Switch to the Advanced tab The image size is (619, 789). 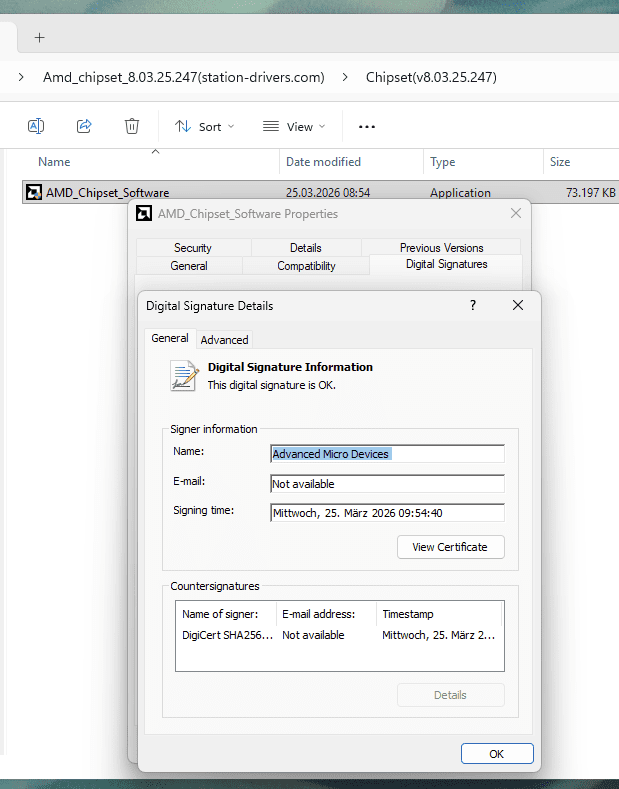(224, 340)
